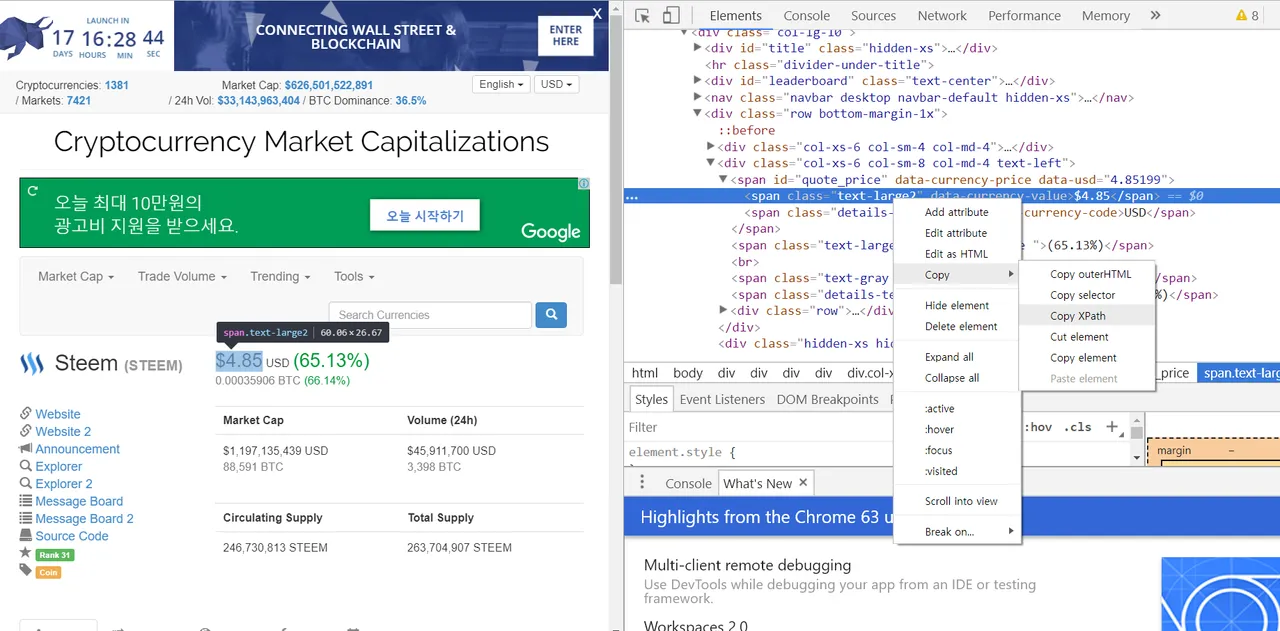
Task: Open the USD currency dropdown
Action: (557, 85)
